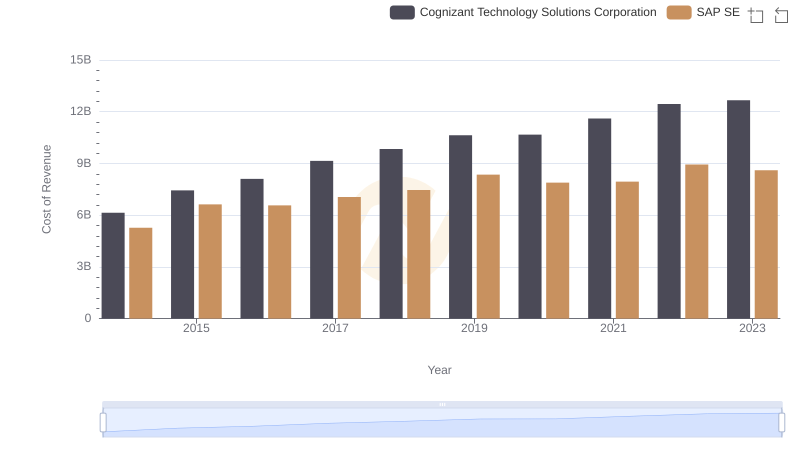This screenshot has width=800, height=461.
Task: Click the Year axis title
Action: 439,370
